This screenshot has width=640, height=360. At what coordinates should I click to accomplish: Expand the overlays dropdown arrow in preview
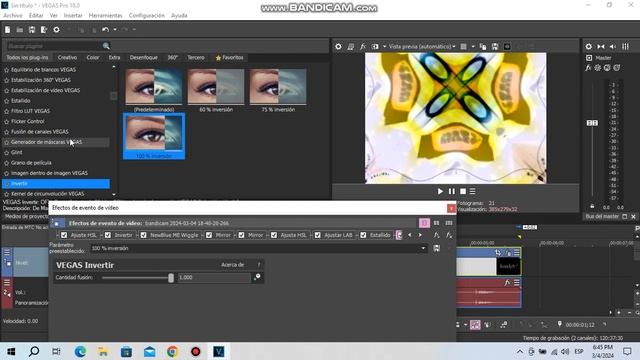click(x=473, y=47)
